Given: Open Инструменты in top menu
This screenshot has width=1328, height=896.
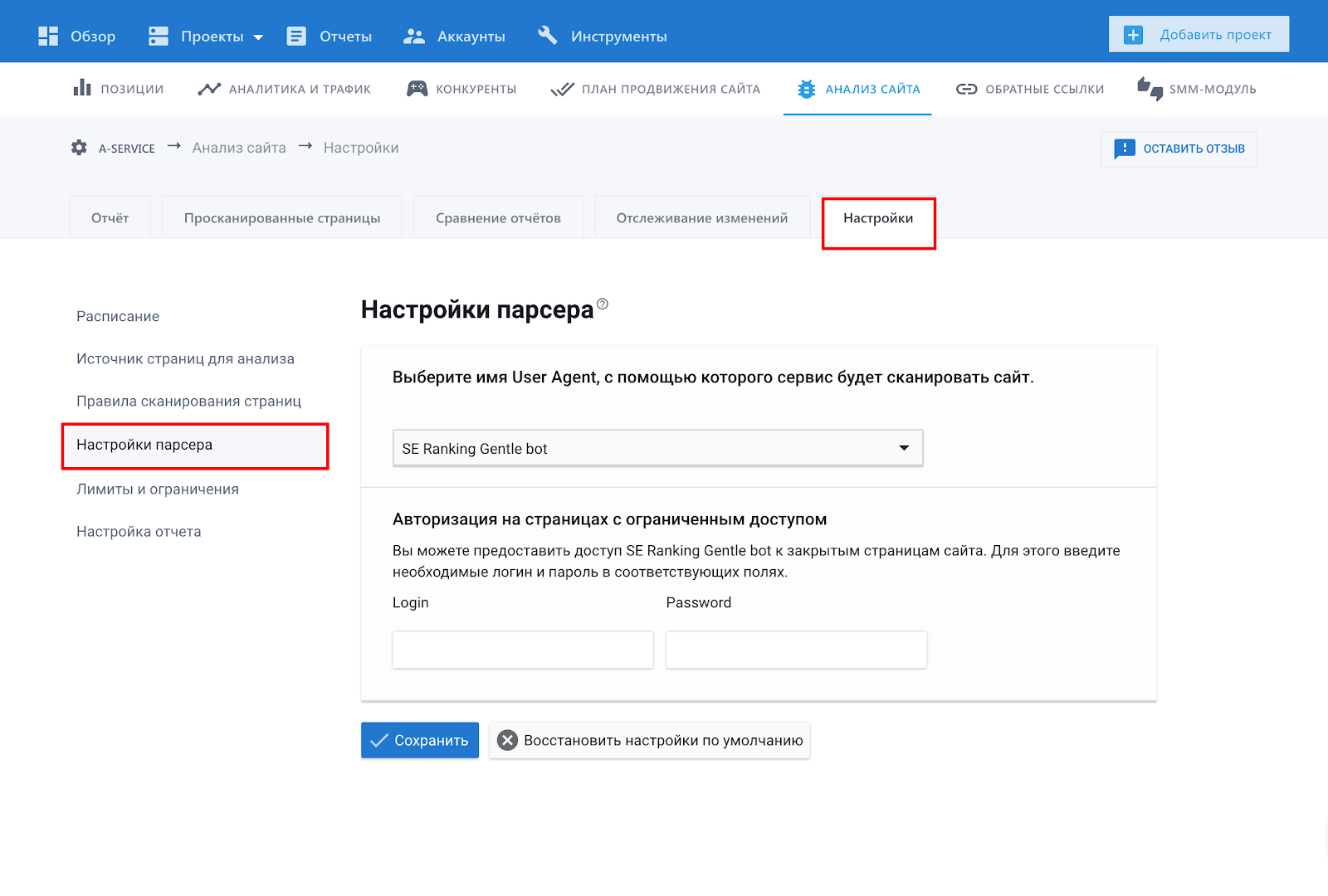Looking at the screenshot, I should (603, 36).
